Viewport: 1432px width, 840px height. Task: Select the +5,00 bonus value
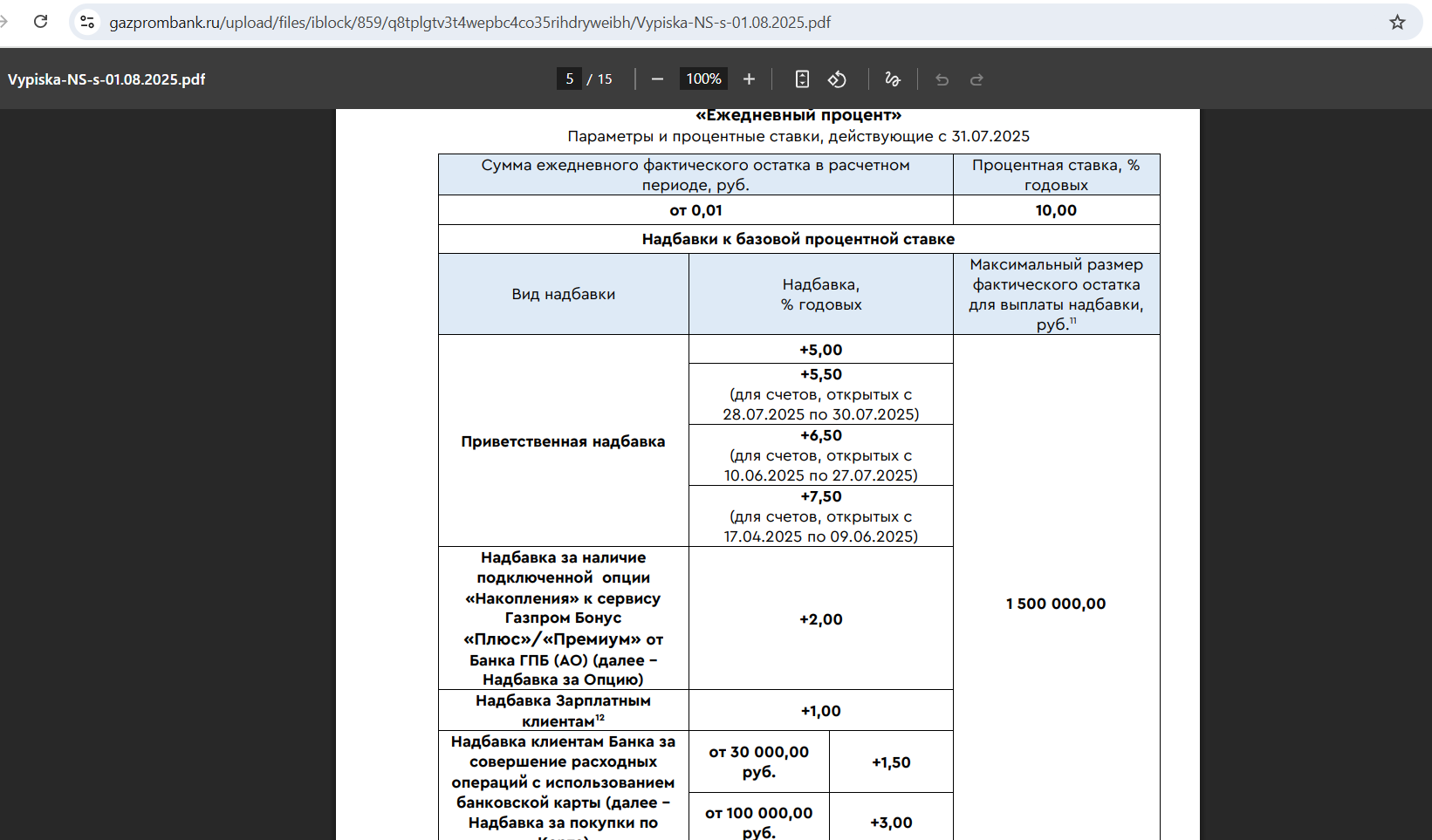(821, 350)
